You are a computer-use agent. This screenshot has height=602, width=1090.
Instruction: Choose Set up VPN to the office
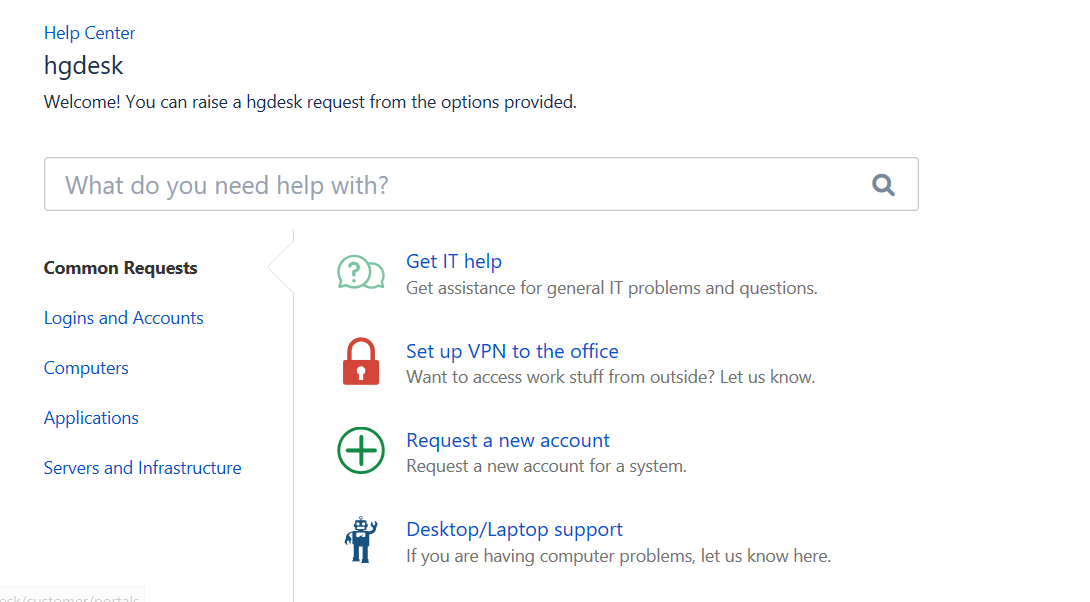click(x=512, y=351)
